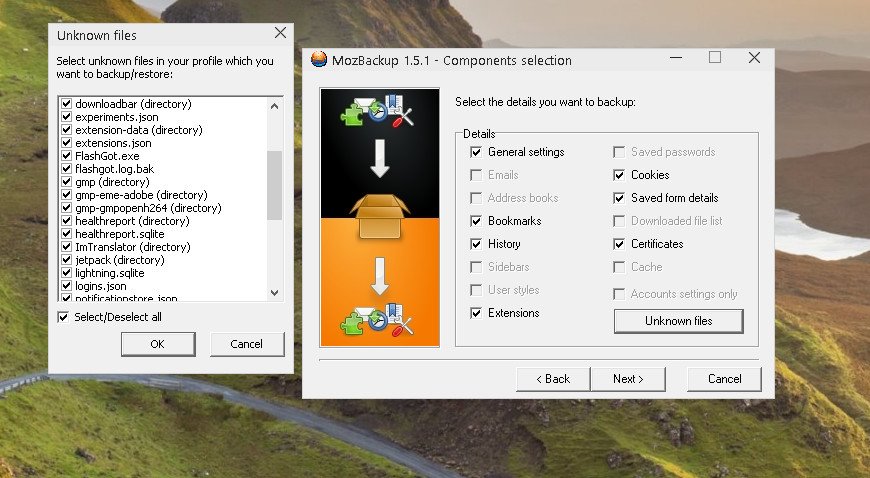
Task: Toggle the Select/Deselect all checkbox
Action: coord(63,317)
